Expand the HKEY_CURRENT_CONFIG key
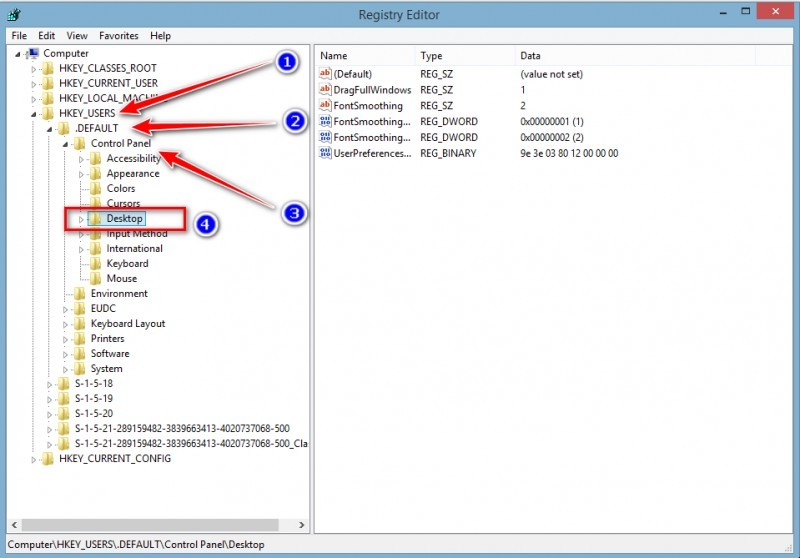Viewport: 800px width, 558px height. 34,460
